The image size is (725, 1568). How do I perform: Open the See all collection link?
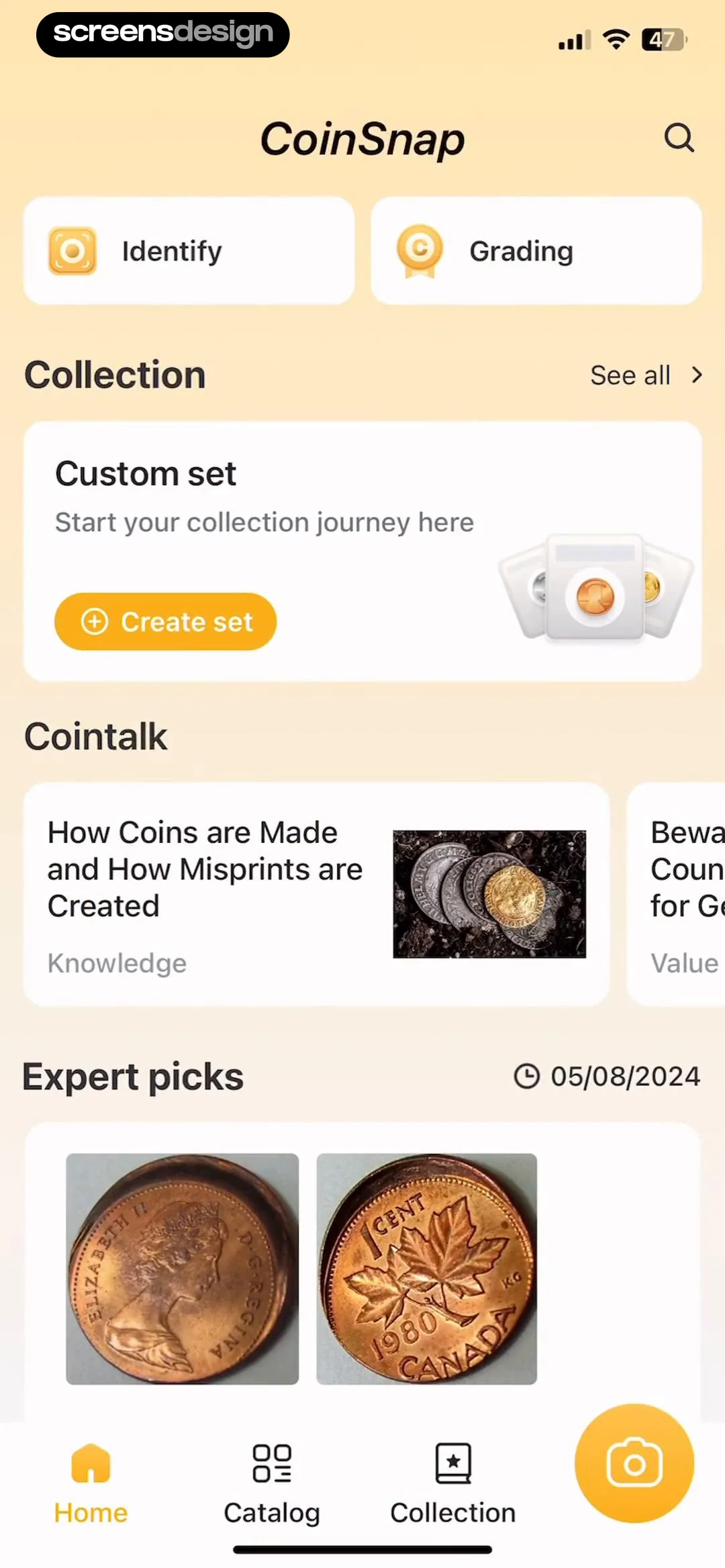pos(630,375)
